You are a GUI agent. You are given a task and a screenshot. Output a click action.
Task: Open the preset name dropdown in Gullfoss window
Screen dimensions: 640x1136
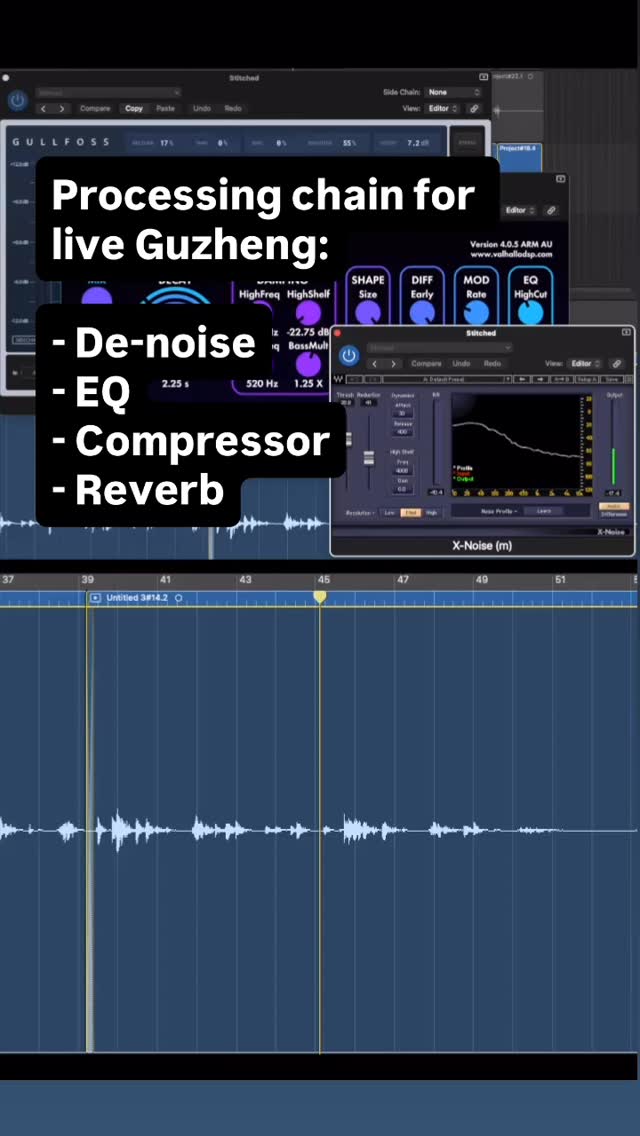(108, 93)
